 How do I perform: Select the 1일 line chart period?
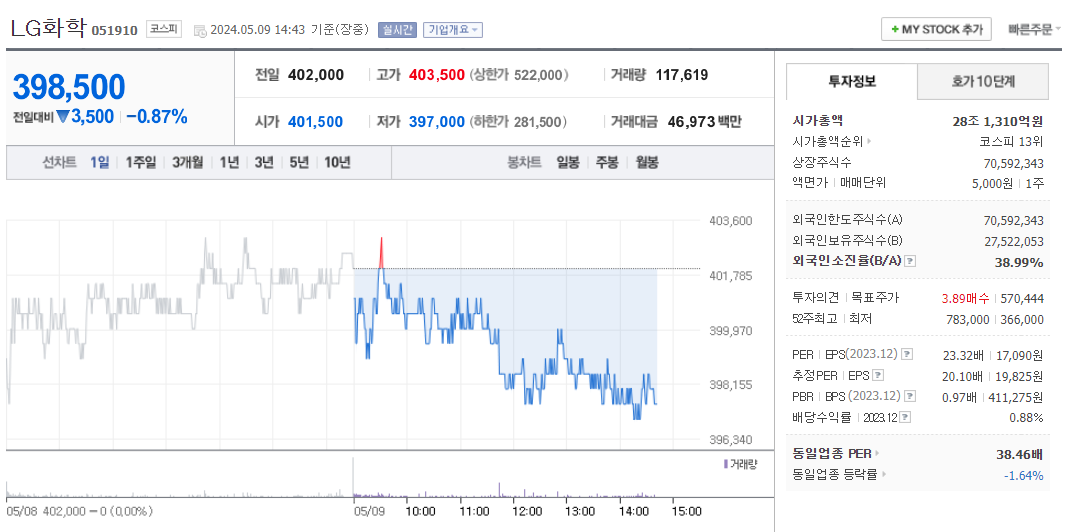tap(100, 162)
